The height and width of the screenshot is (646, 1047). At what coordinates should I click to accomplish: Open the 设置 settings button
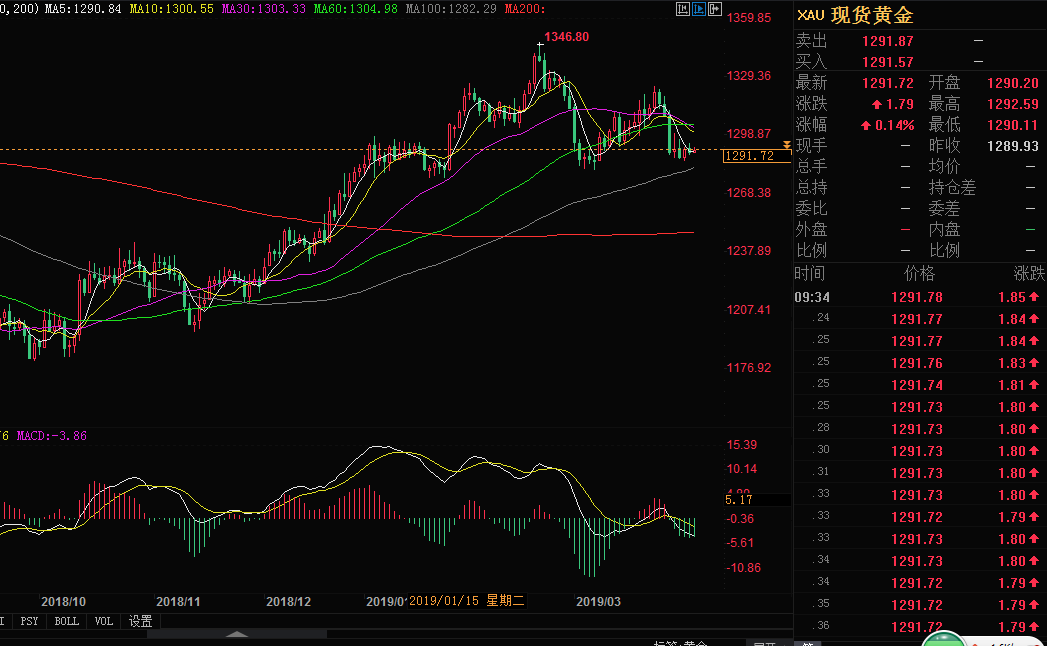click(x=140, y=621)
